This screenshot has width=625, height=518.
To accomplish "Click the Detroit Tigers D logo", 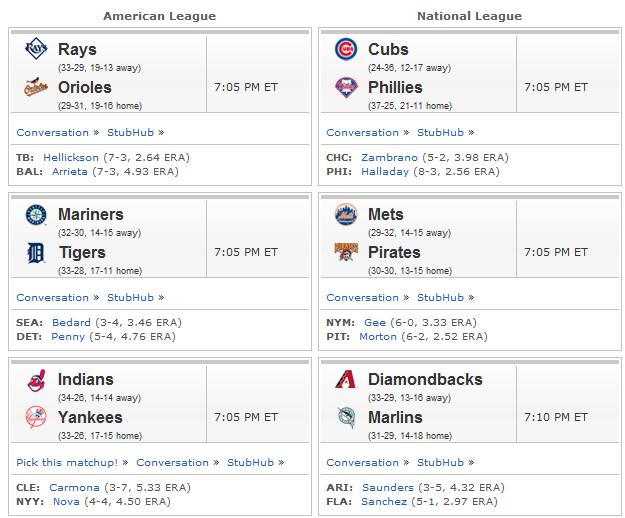I will point(36,253).
